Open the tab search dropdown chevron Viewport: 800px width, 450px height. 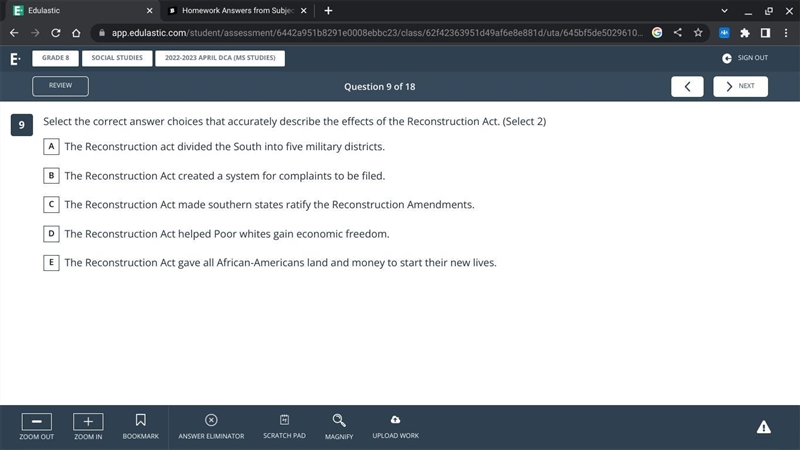[x=724, y=11]
